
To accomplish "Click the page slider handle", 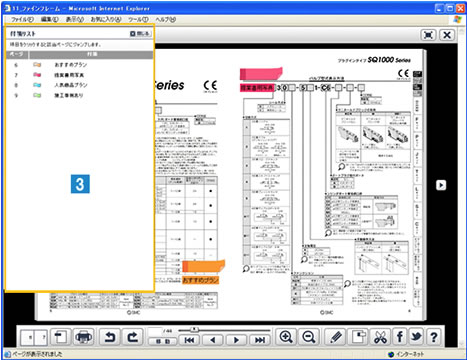I will pos(194,330).
